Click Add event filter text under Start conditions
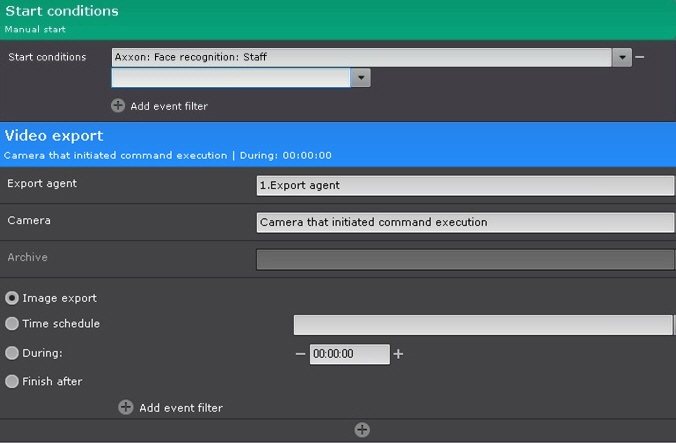This screenshot has height=443, width=676. (169, 106)
